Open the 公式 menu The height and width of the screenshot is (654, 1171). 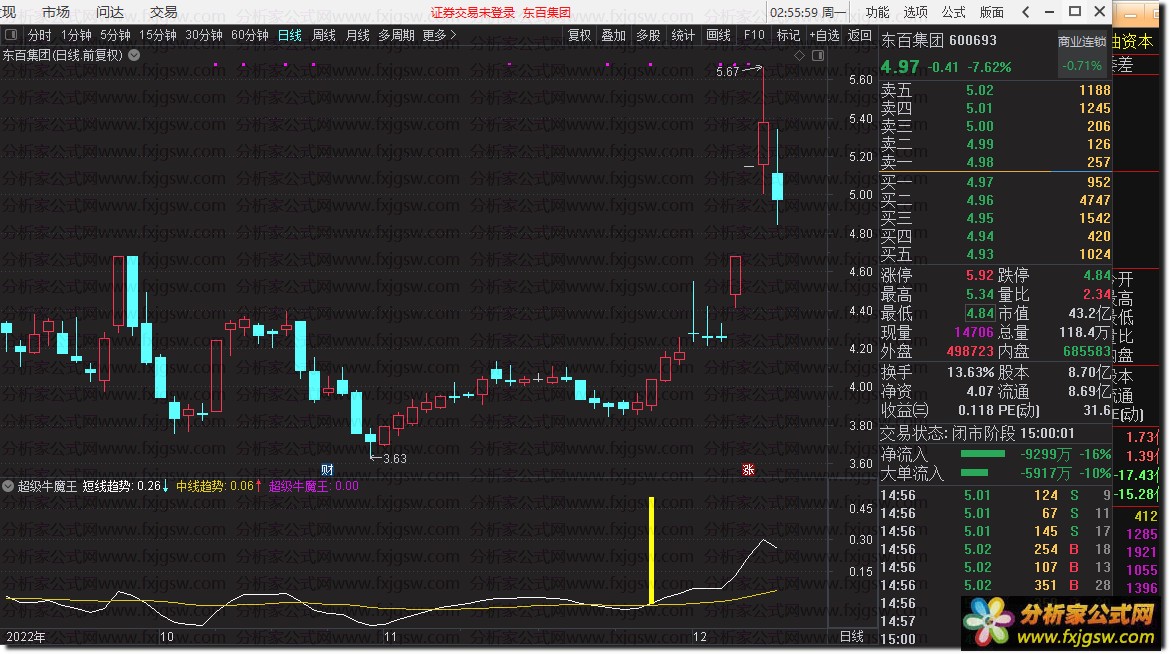pos(954,12)
